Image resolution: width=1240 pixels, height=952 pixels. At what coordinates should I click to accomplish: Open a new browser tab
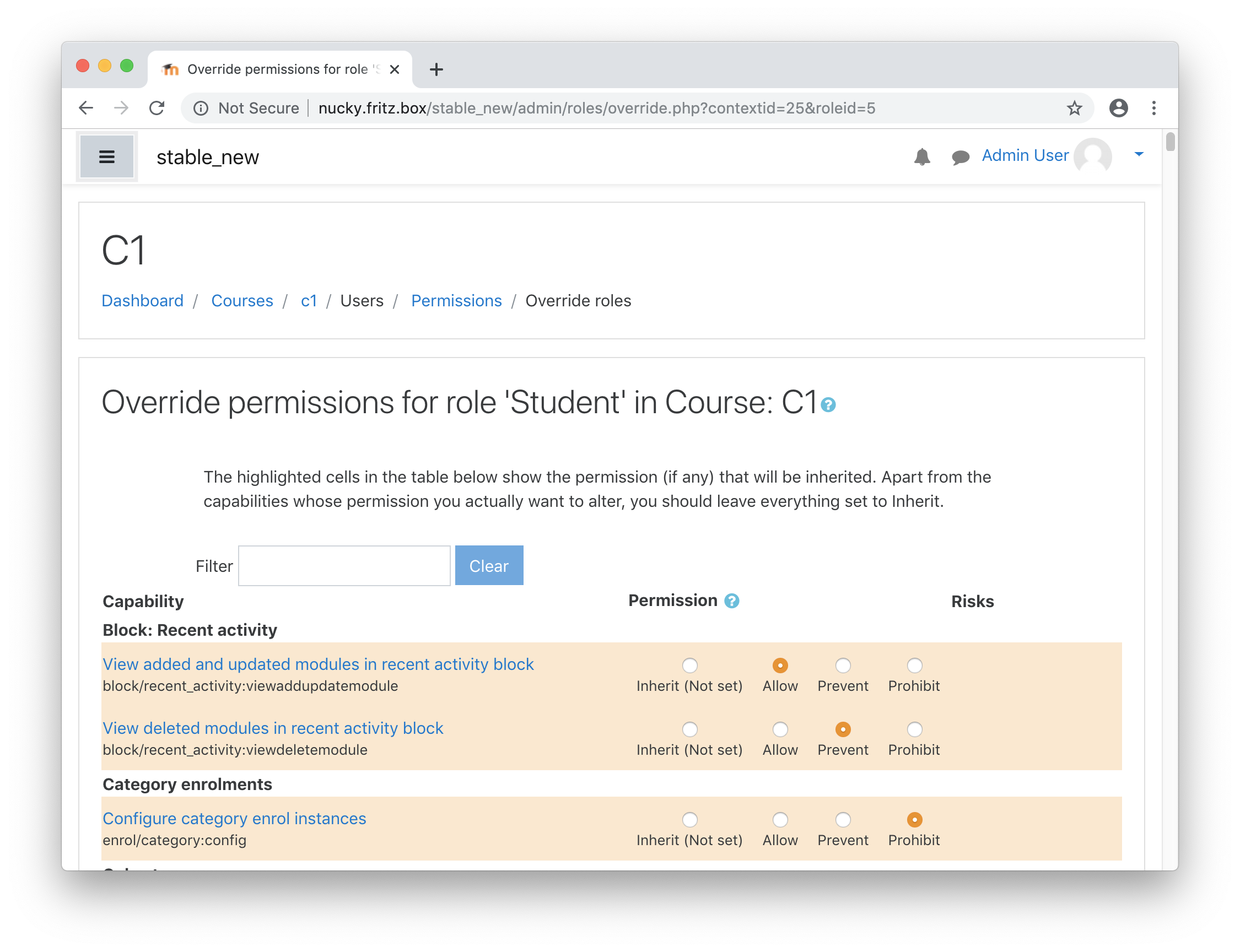pyautogui.click(x=436, y=69)
